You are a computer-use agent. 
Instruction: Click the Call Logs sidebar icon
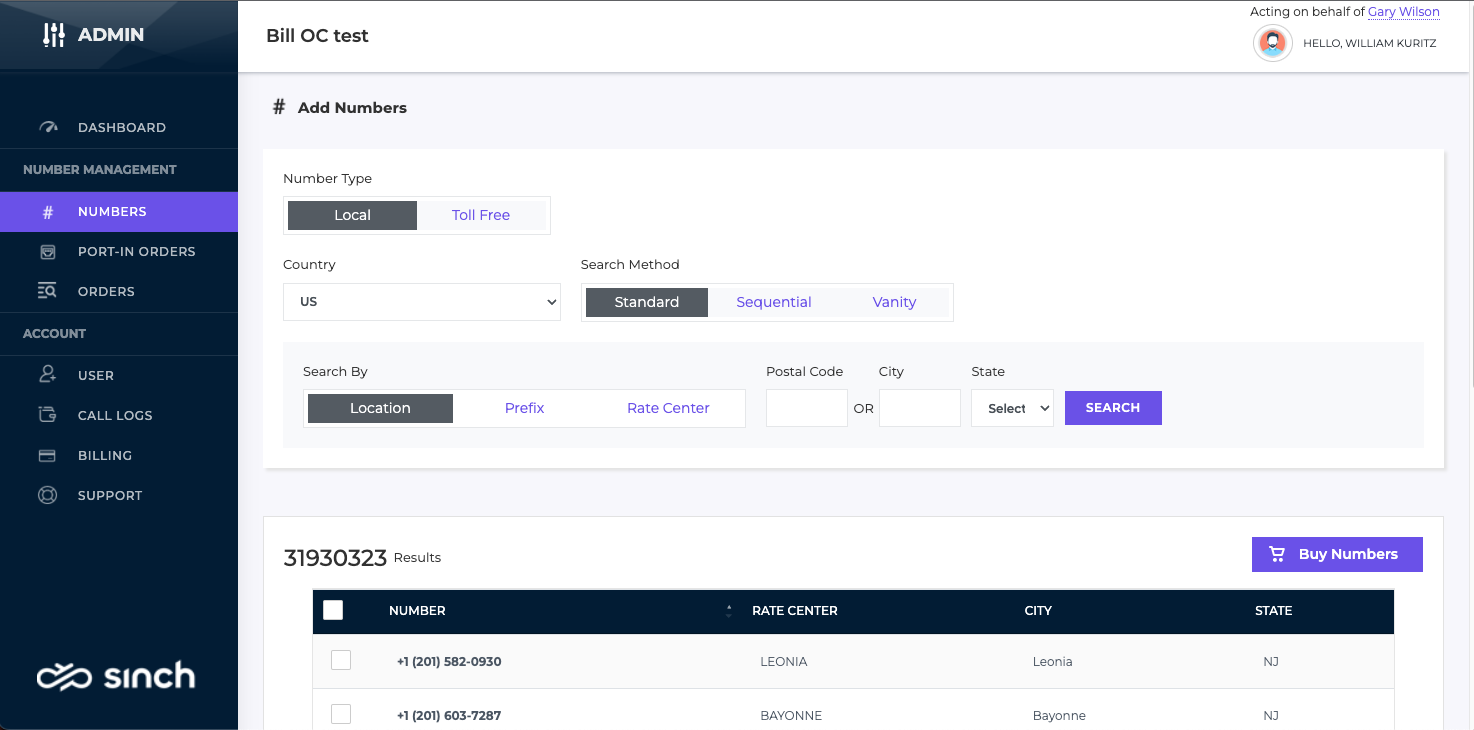click(x=47, y=415)
